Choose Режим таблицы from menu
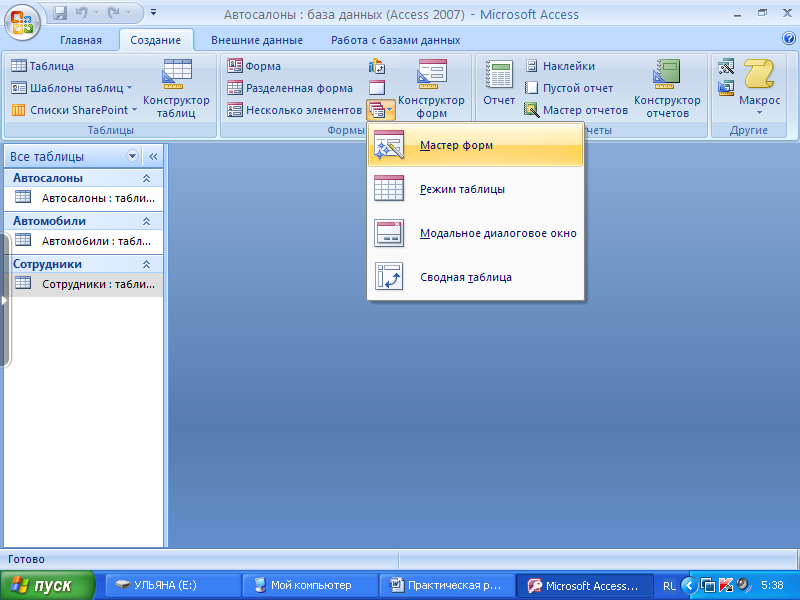 [x=475, y=189]
